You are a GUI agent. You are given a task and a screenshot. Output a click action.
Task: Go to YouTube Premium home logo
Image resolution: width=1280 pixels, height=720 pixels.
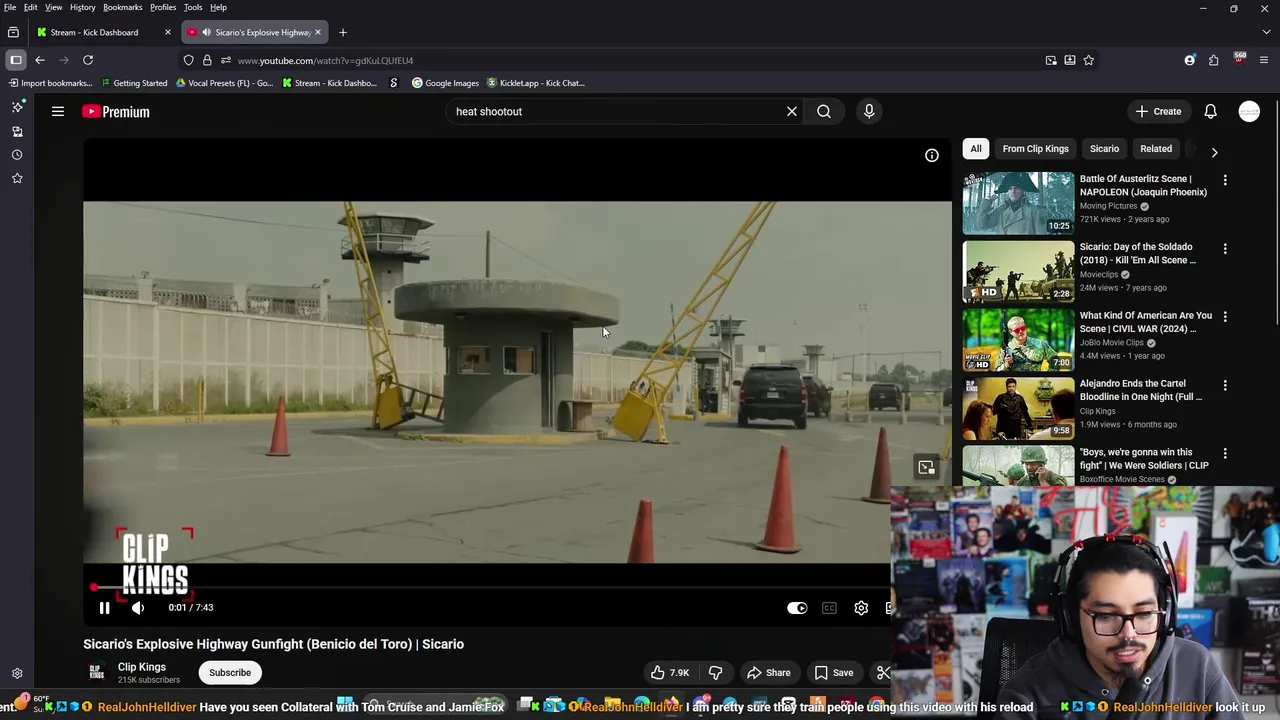click(x=116, y=112)
